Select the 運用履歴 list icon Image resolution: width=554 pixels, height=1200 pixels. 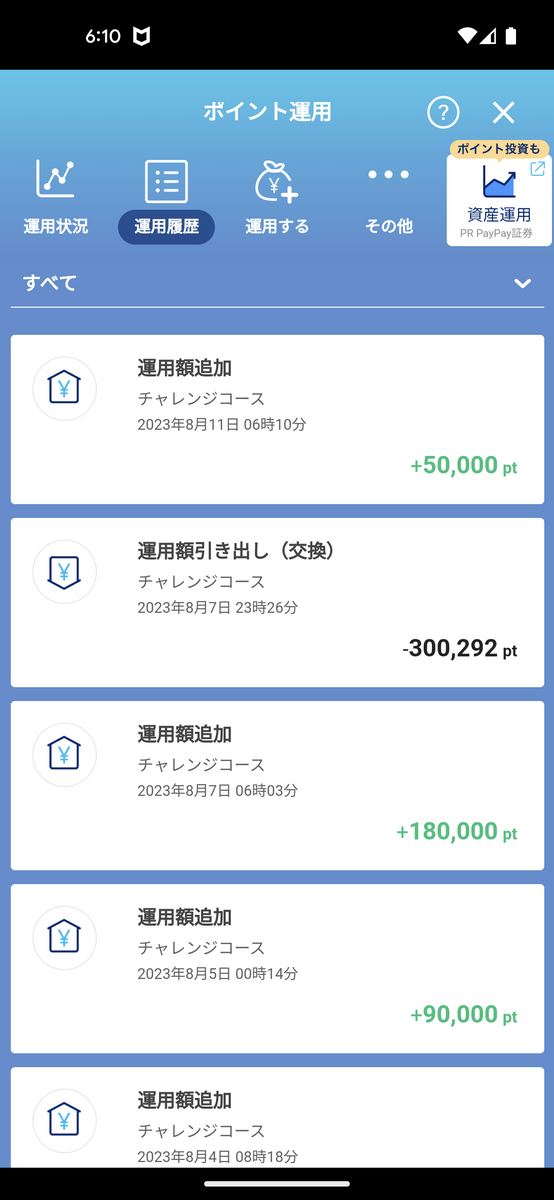coord(166,181)
